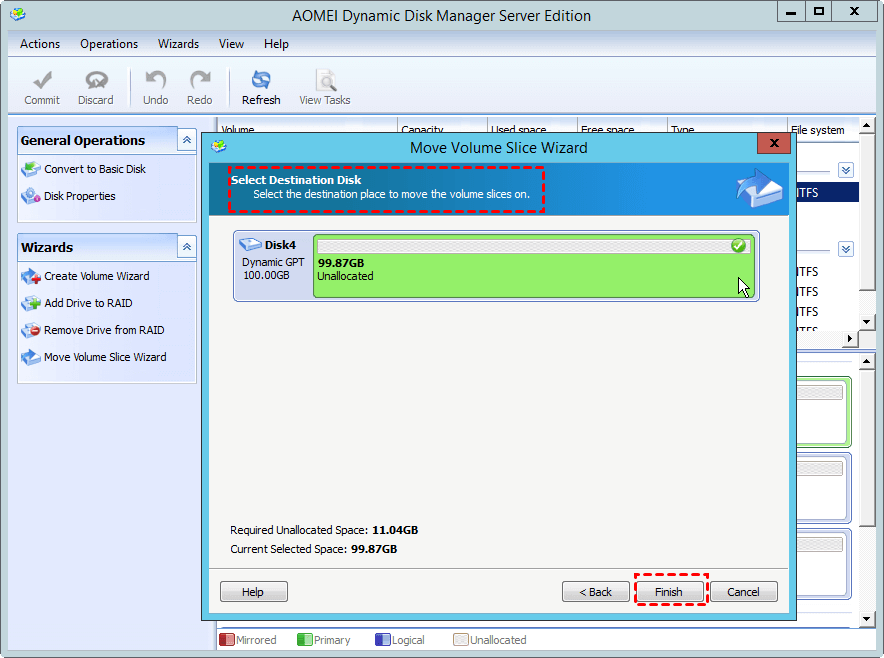Launch Move Volume Slice Wizard link
884x658 pixels.
tap(105, 357)
